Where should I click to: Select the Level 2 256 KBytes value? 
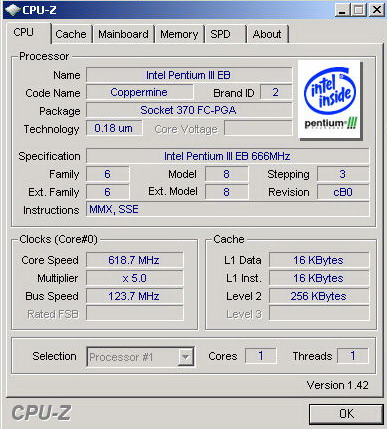tap(319, 296)
